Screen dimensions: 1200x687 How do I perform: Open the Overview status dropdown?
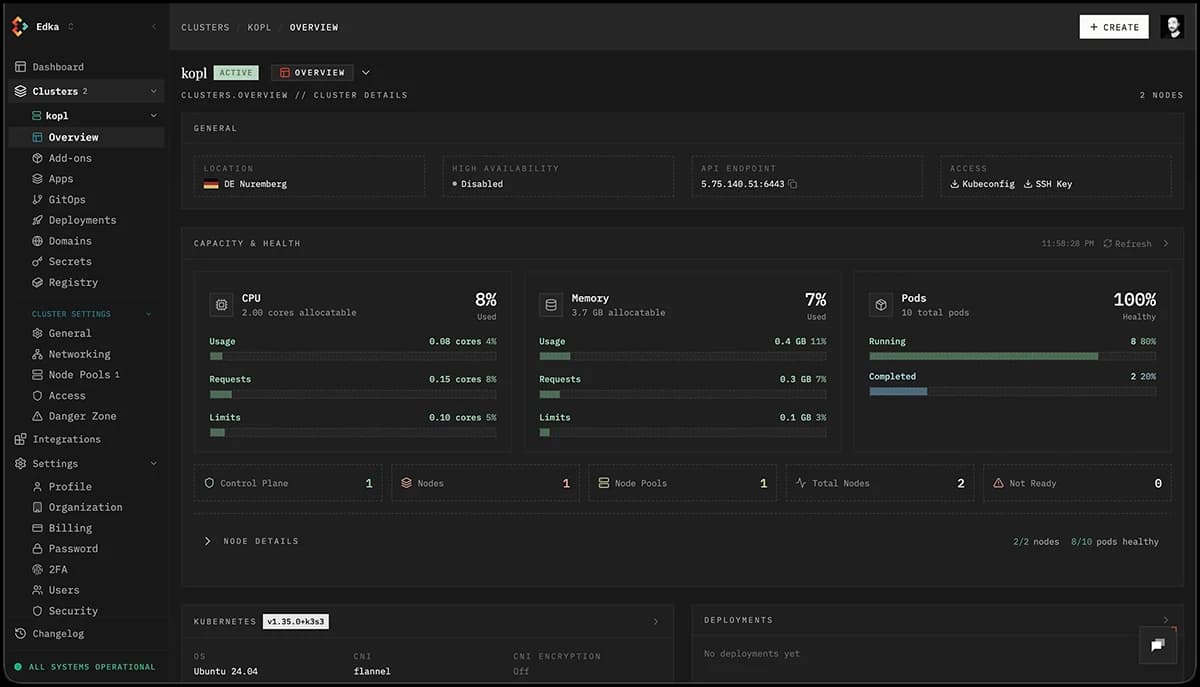[365, 72]
